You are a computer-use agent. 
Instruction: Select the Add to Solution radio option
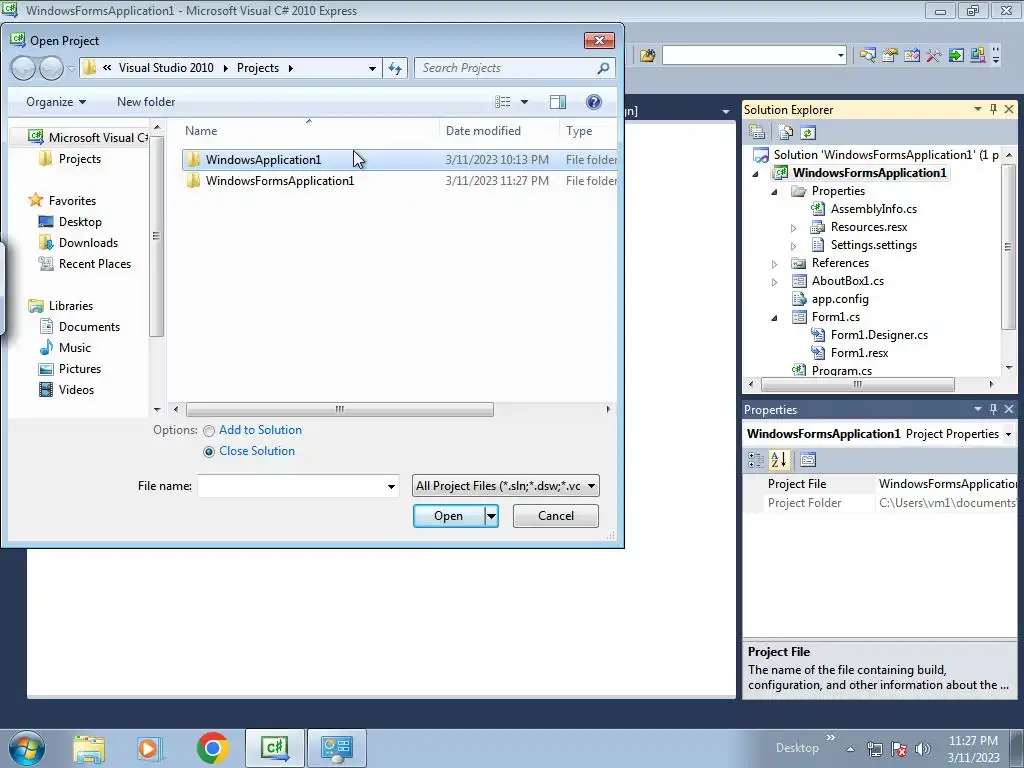coord(209,431)
